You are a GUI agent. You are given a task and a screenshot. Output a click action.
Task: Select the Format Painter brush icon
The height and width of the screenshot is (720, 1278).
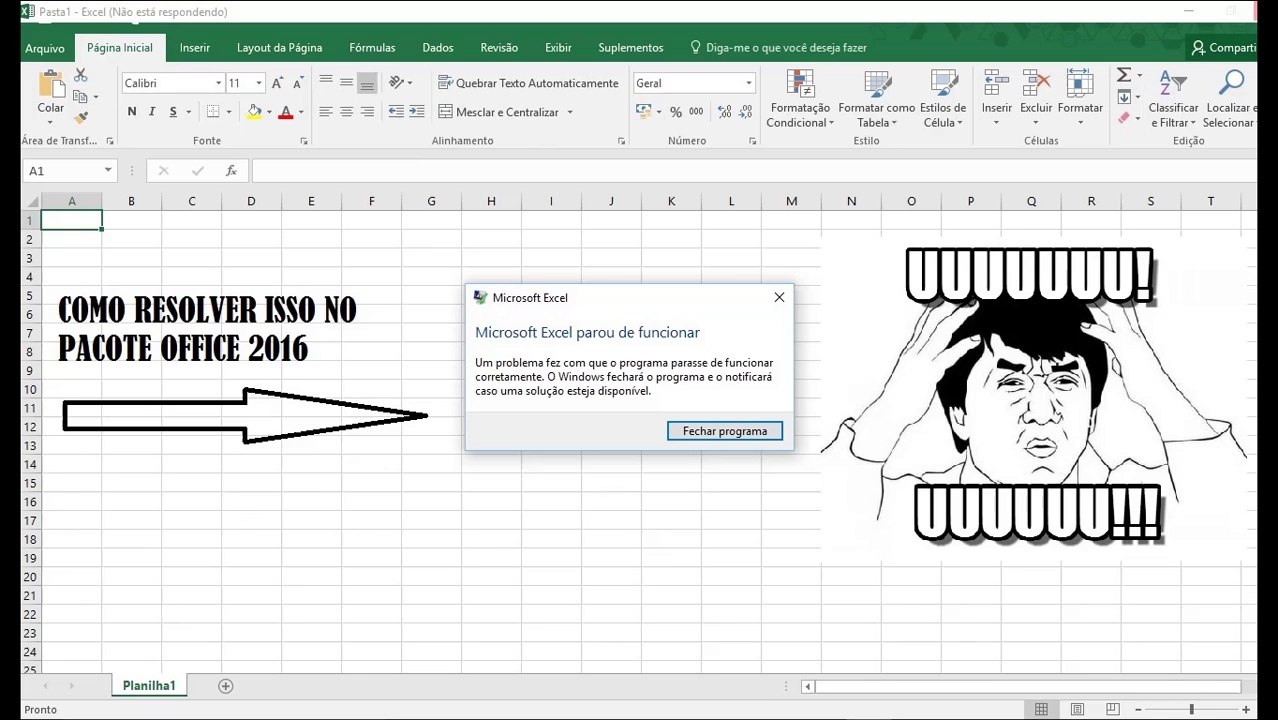click(81, 118)
